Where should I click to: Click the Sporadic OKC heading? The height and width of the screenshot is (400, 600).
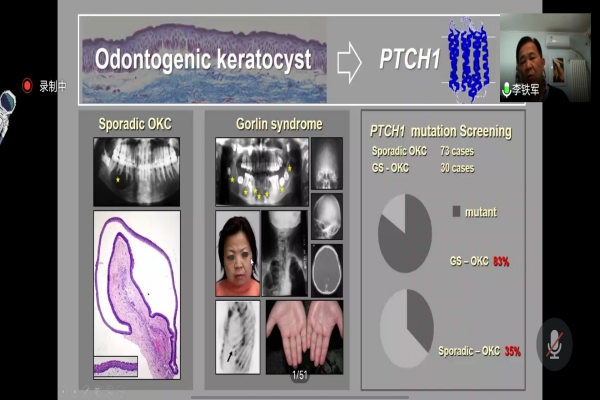135,124
